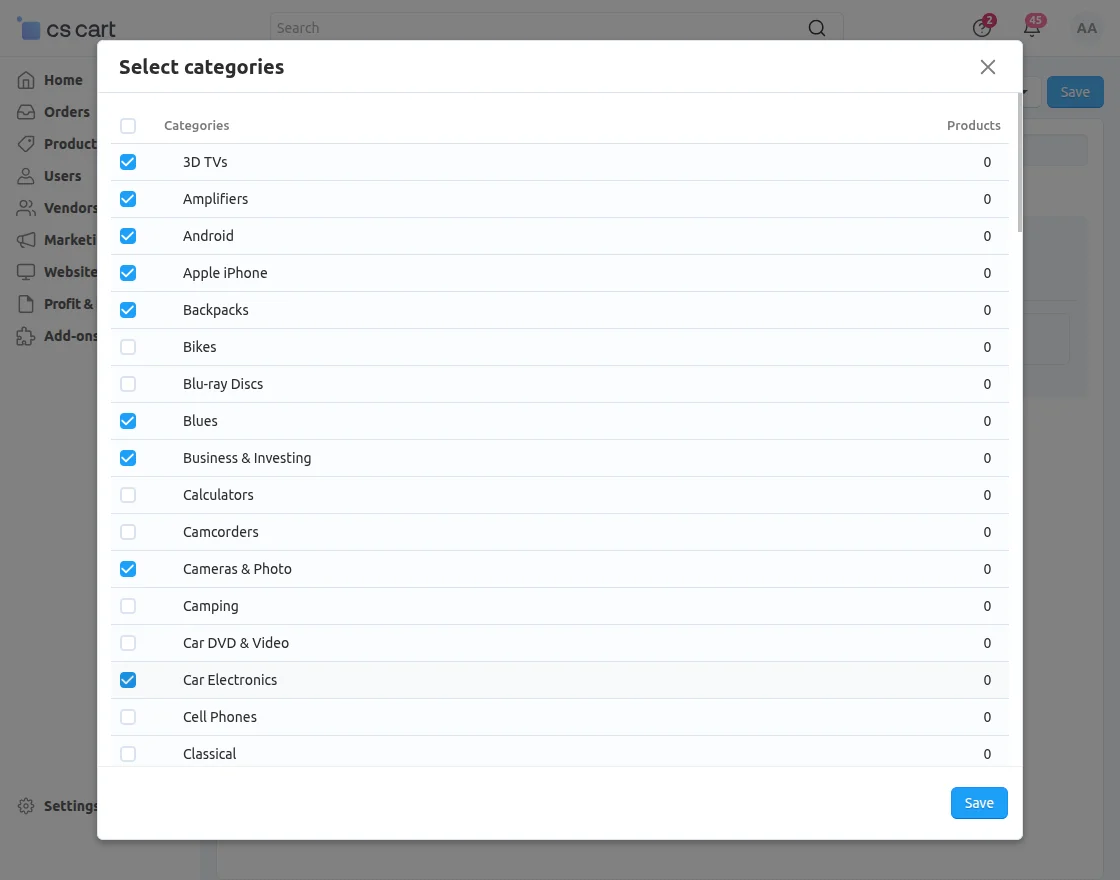Toggle the select-all categories checkbox
Viewport: 1120px width, 880px height.
coord(128,125)
